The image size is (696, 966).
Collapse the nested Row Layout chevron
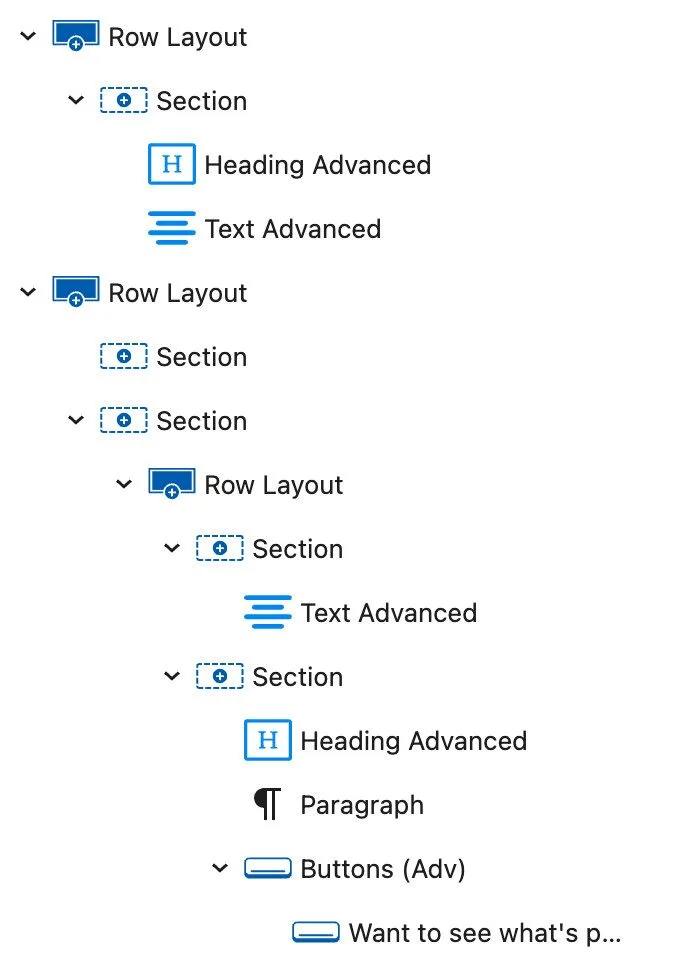[x=124, y=485]
